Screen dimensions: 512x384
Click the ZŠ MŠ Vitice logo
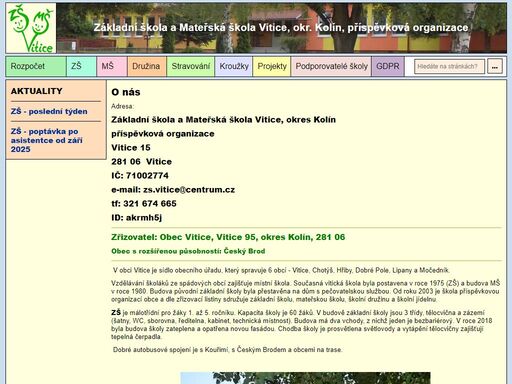coord(31,28)
